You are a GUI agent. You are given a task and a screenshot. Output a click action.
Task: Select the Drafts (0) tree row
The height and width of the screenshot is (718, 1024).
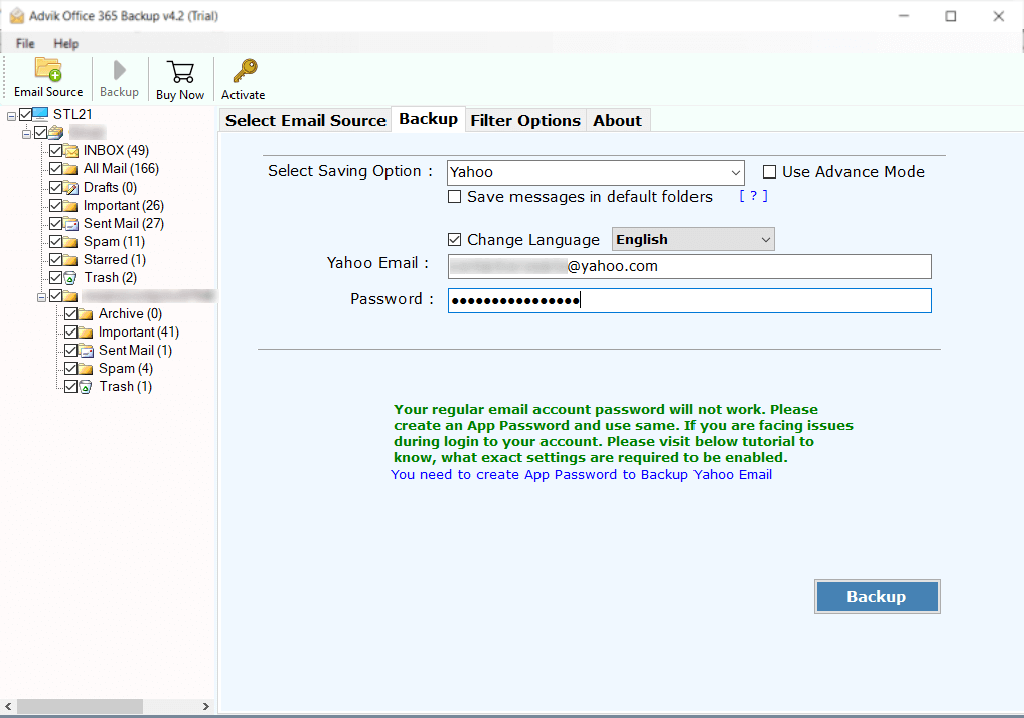[x=110, y=188]
